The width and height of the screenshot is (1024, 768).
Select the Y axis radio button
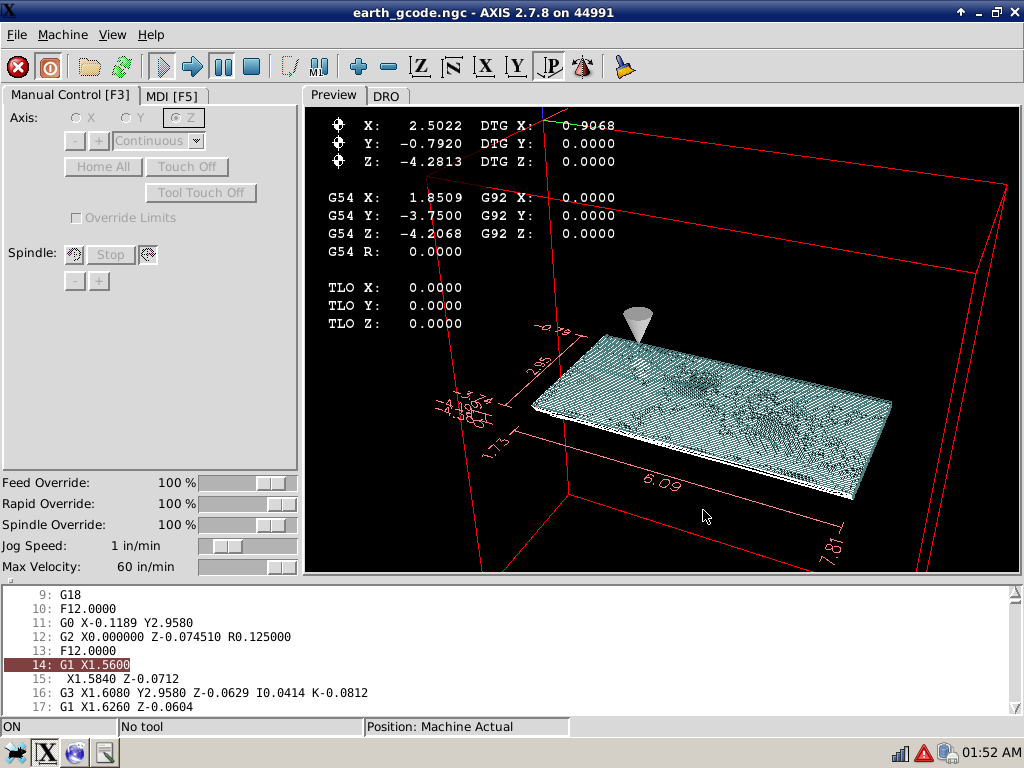[x=125, y=118]
